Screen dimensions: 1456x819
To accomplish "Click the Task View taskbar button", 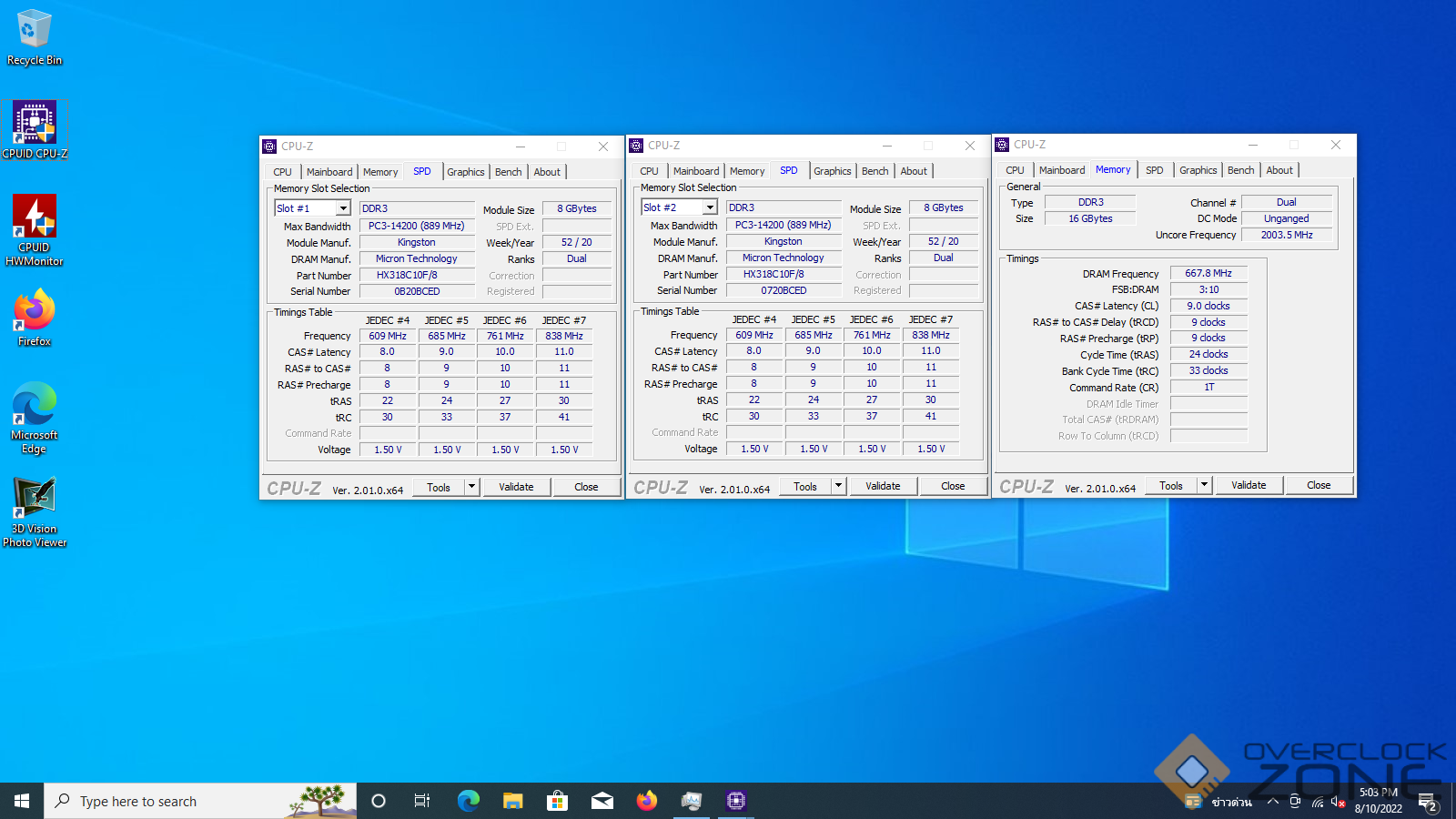I will coord(422,801).
